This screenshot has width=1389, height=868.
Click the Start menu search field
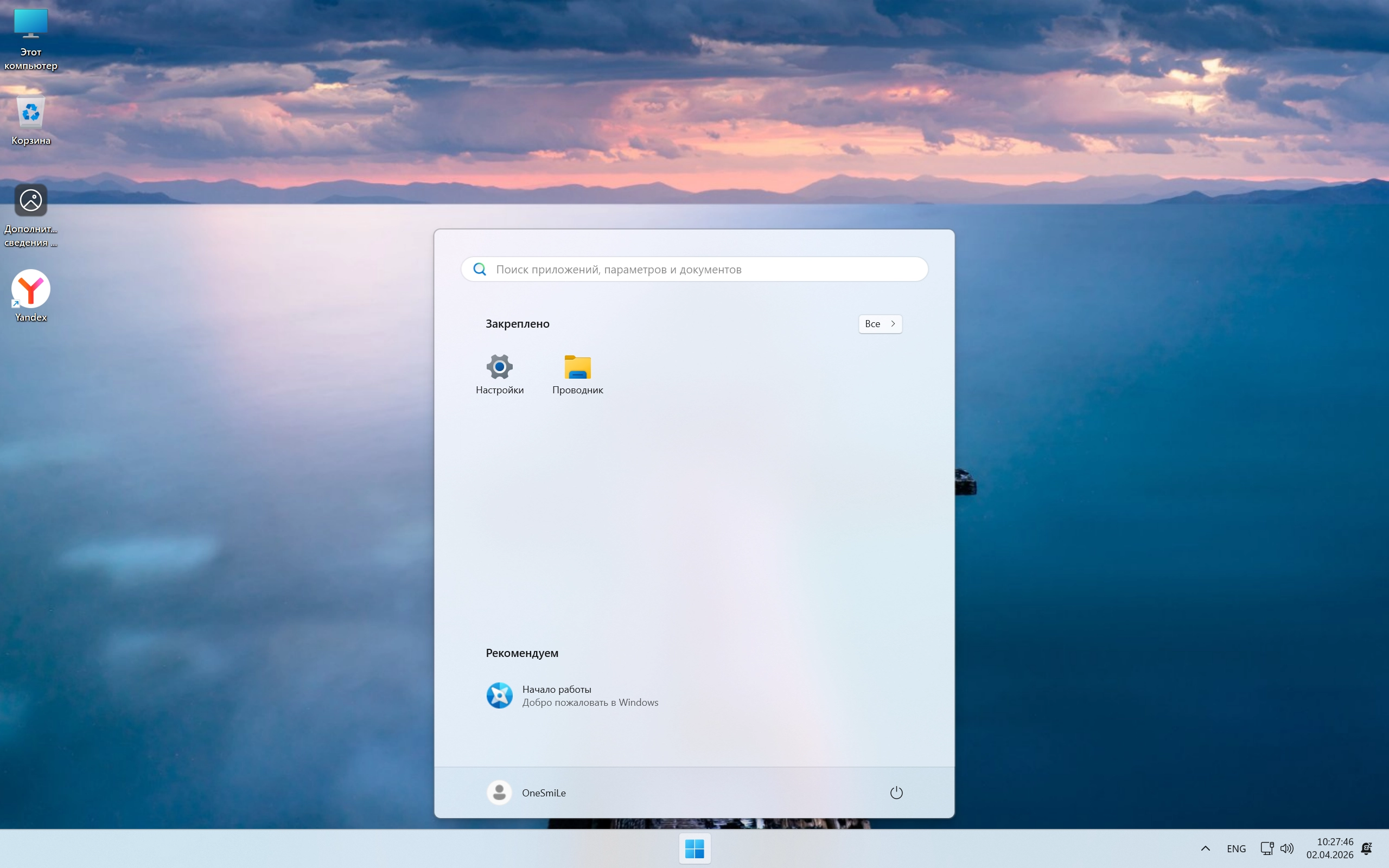pyautogui.click(x=694, y=269)
